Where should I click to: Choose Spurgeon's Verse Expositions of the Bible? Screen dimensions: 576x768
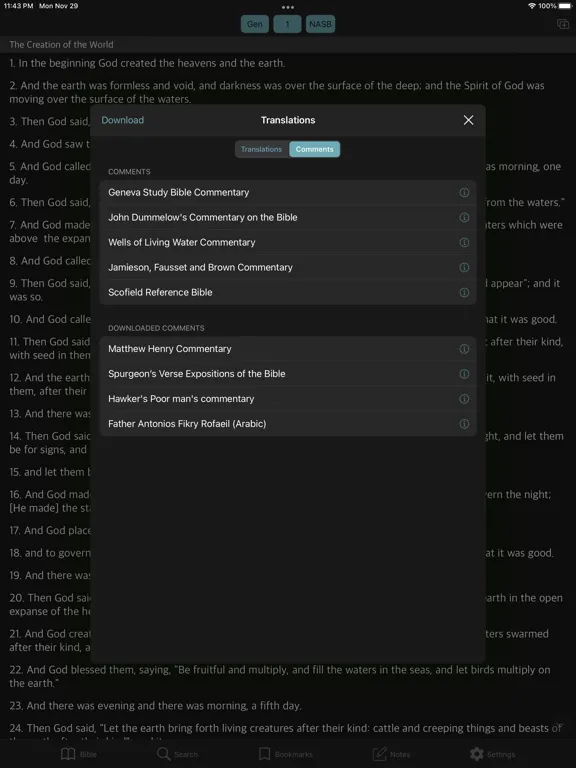tap(288, 374)
